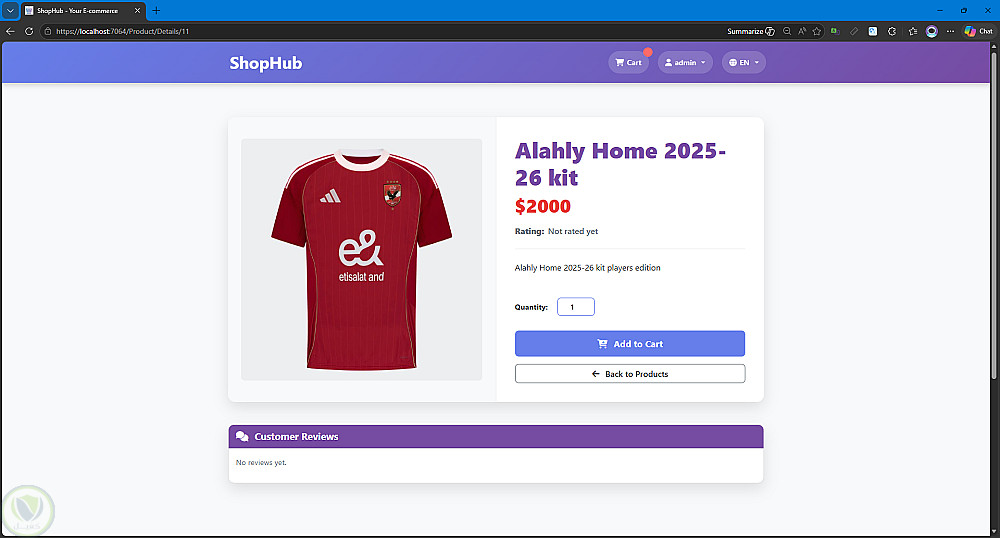Open the browser extensions puzzle icon

click(892, 31)
